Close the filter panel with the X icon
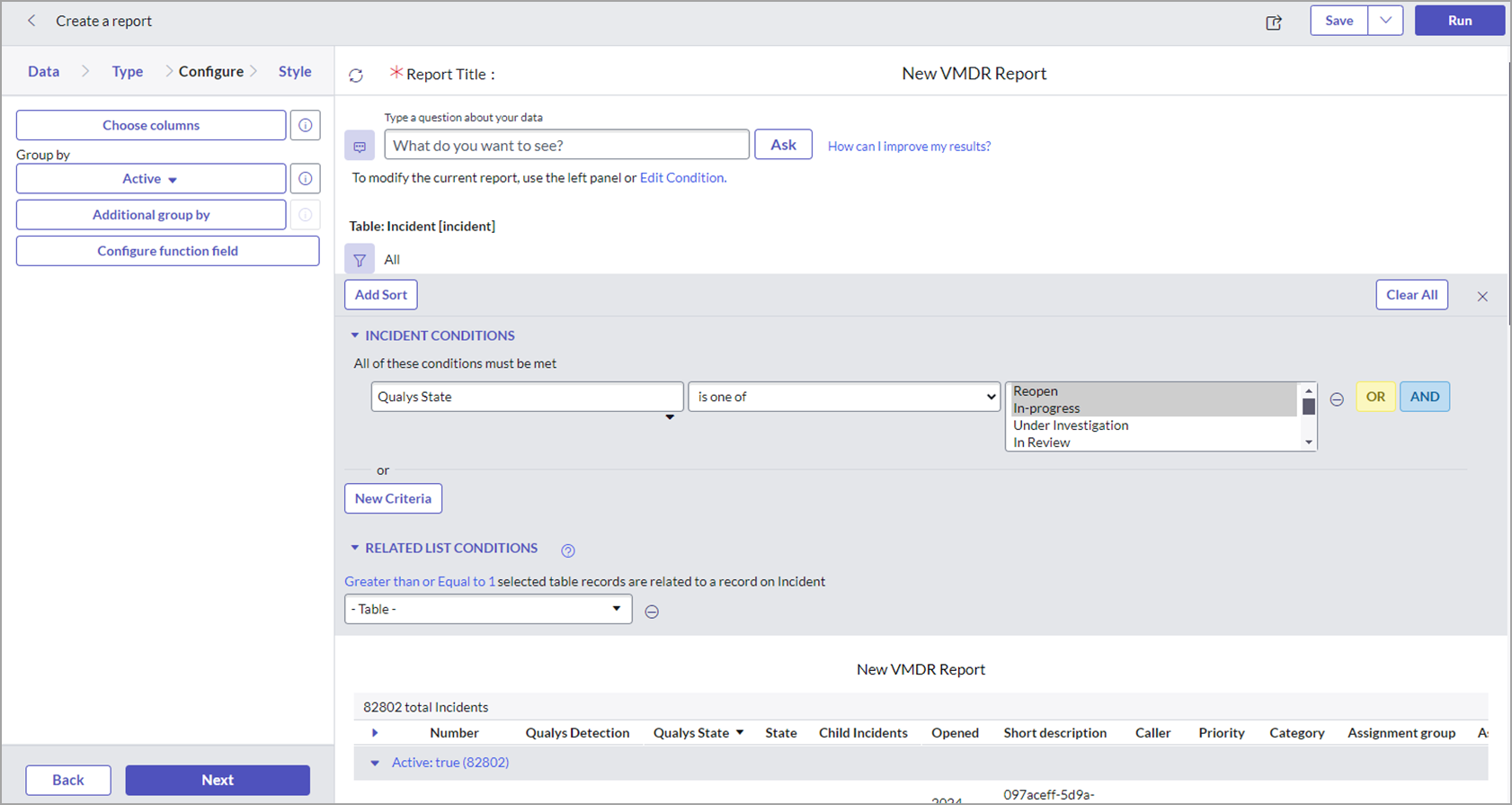 [x=1482, y=297]
